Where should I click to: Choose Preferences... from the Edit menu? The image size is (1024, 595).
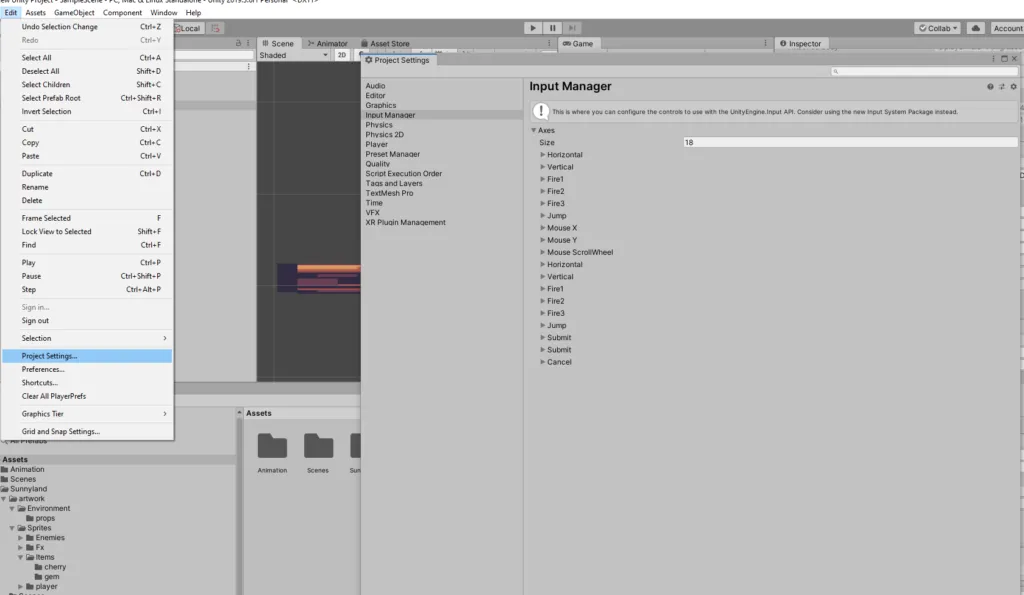coord(88,369)
